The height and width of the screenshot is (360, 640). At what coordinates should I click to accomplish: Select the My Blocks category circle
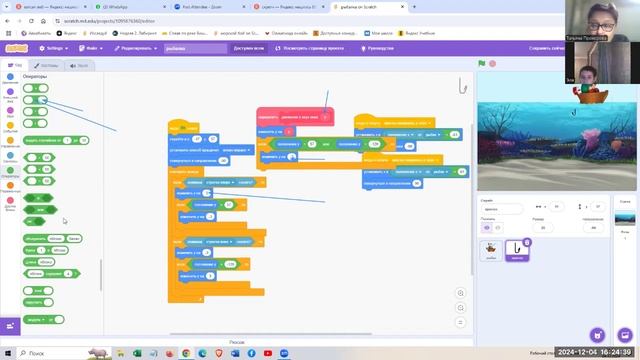click(x=10, y=200)
